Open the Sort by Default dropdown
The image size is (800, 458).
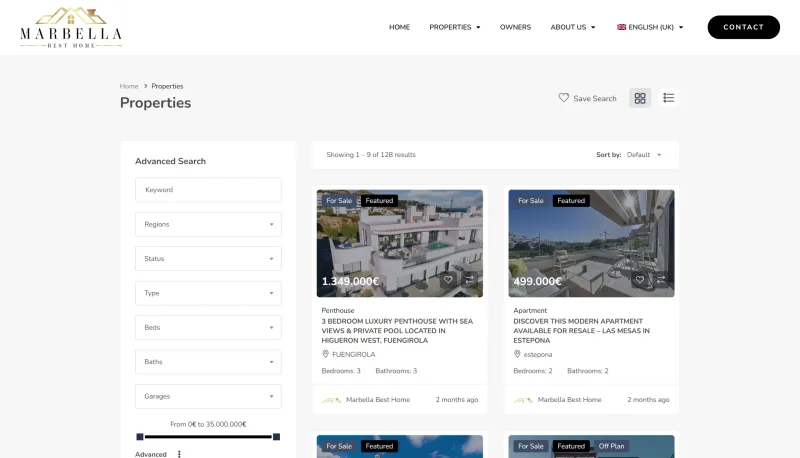(644, 155)
